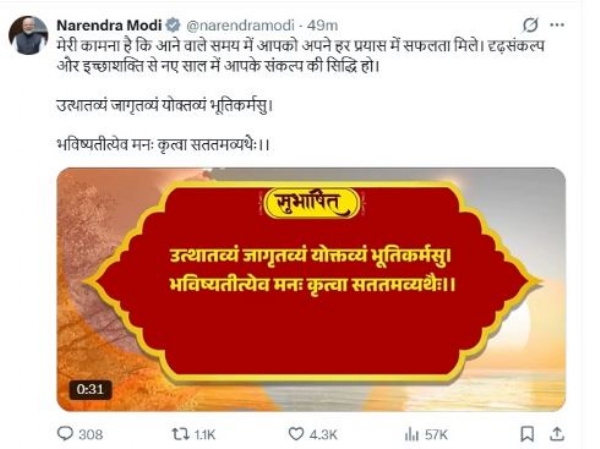The height and width of the screenshot is (449, 600).
Task: Open the 49m timestamp link
Action: coord(323,26)
